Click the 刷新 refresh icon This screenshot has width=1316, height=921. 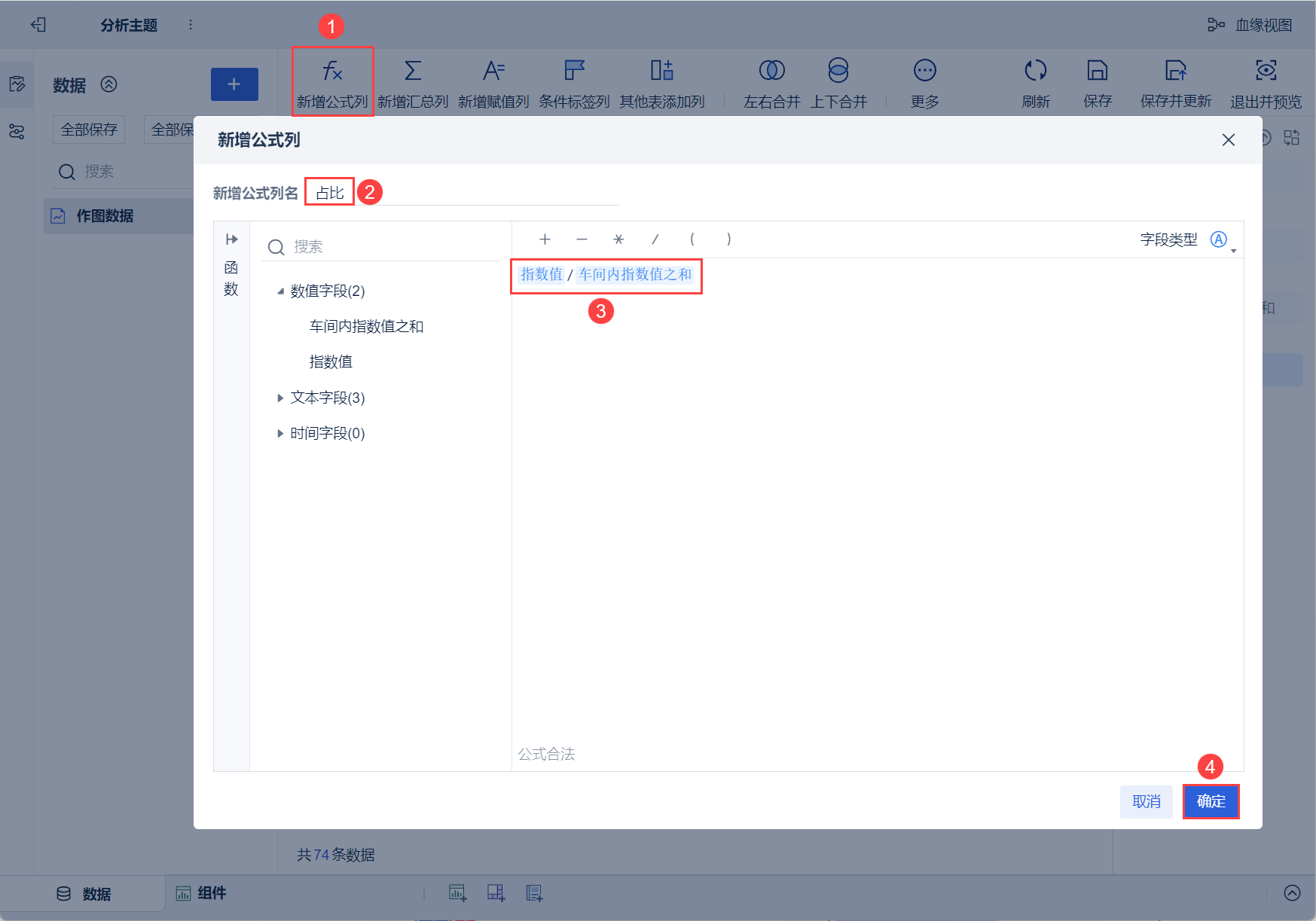click(1036, 71)
